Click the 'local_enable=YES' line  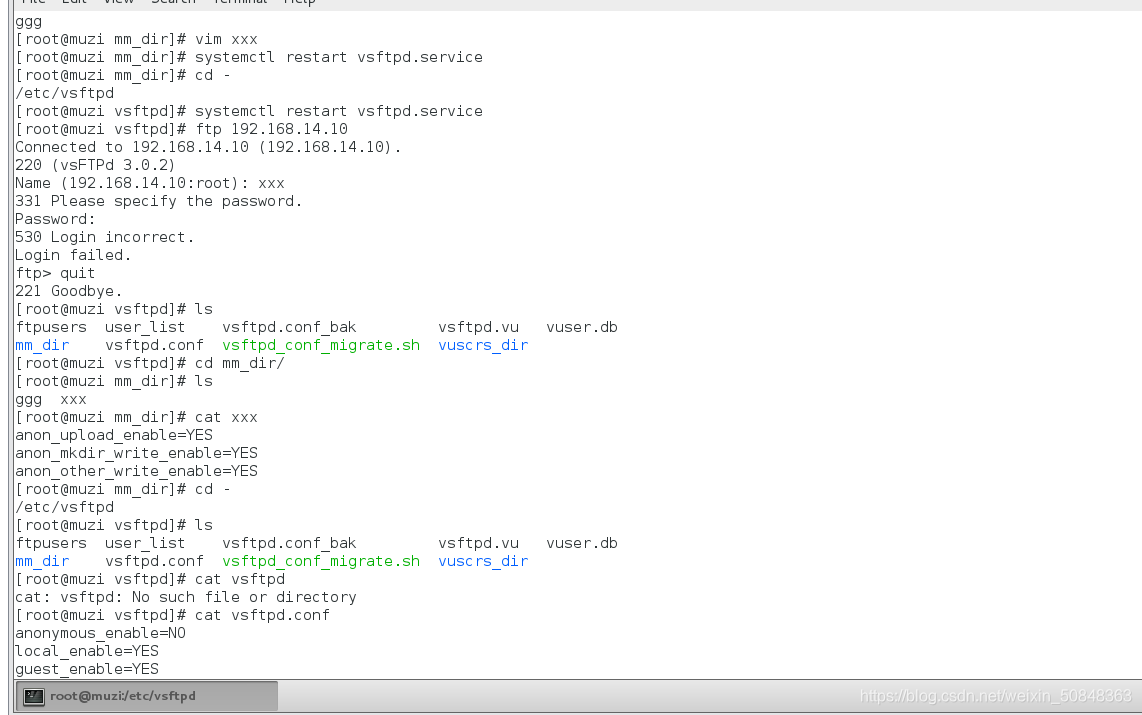(x=87, y=651)
